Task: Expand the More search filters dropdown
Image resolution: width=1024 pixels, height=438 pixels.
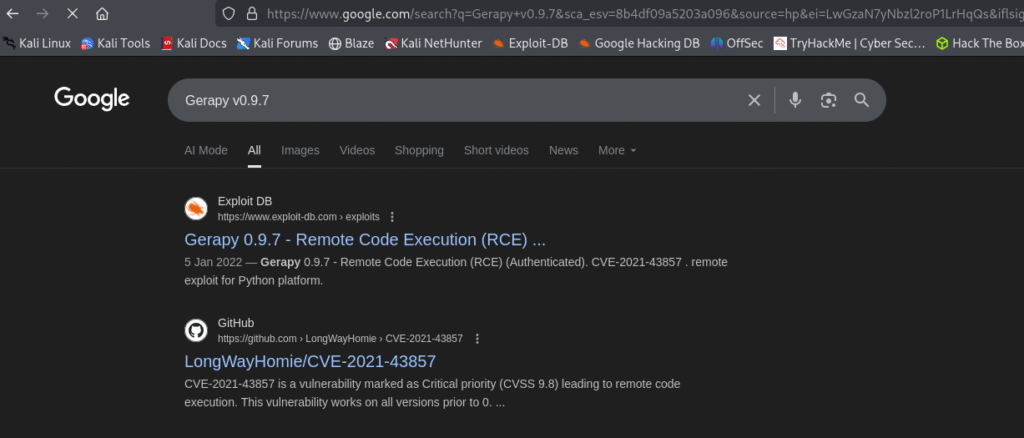Action: click(617, 150)
